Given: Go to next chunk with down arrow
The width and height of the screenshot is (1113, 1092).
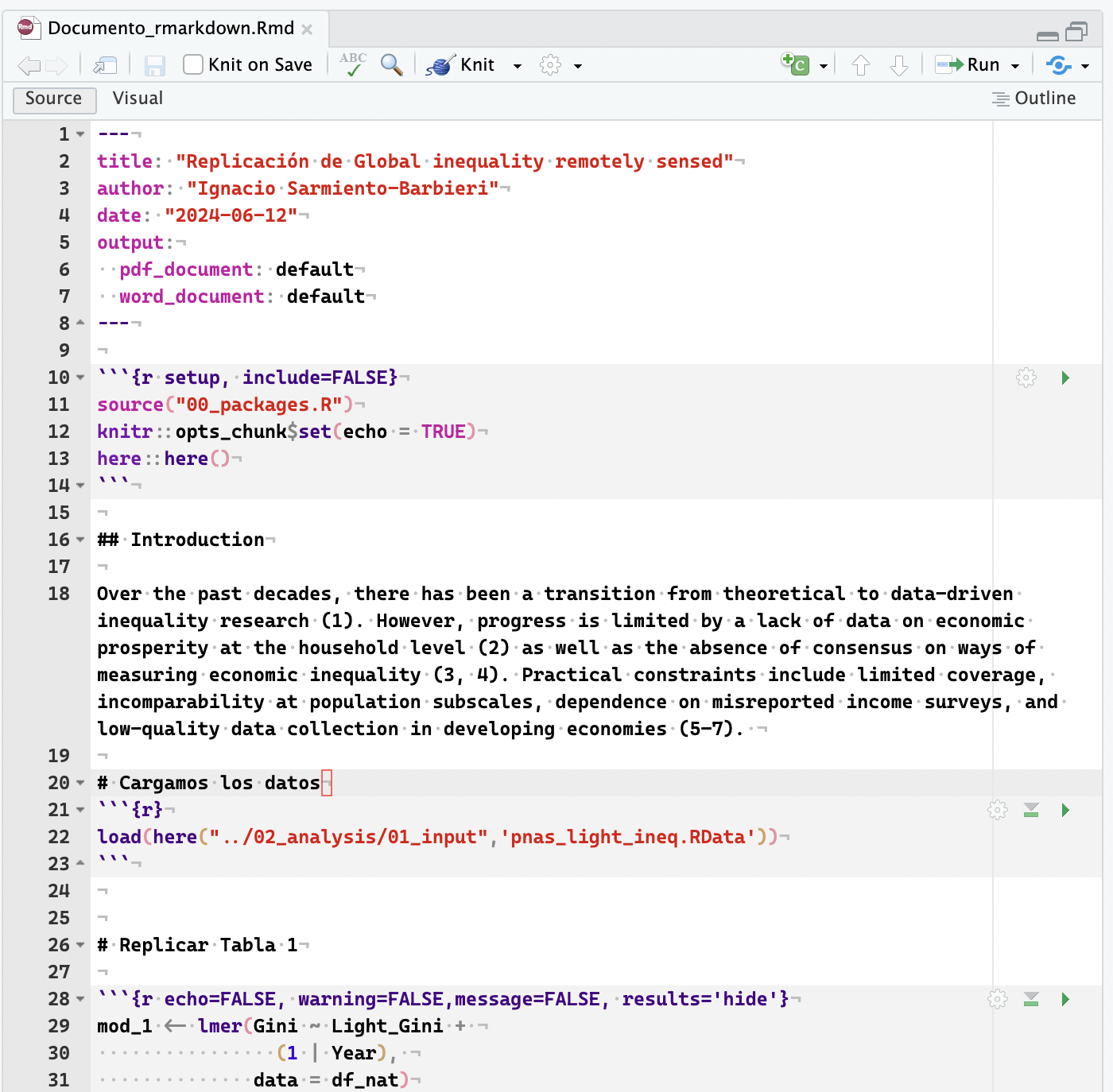Looking at the screenshot, I should click(898, 65).
